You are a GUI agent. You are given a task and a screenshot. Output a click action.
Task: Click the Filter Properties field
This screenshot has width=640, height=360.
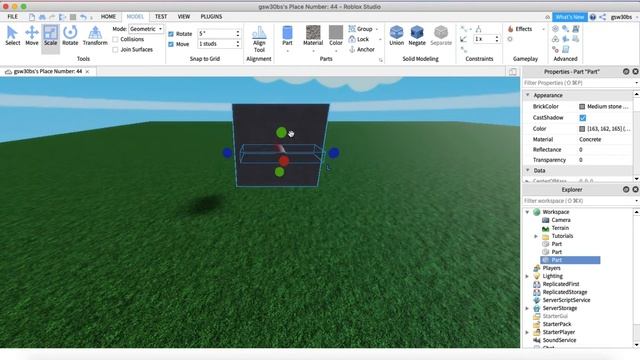pos(578,83)
